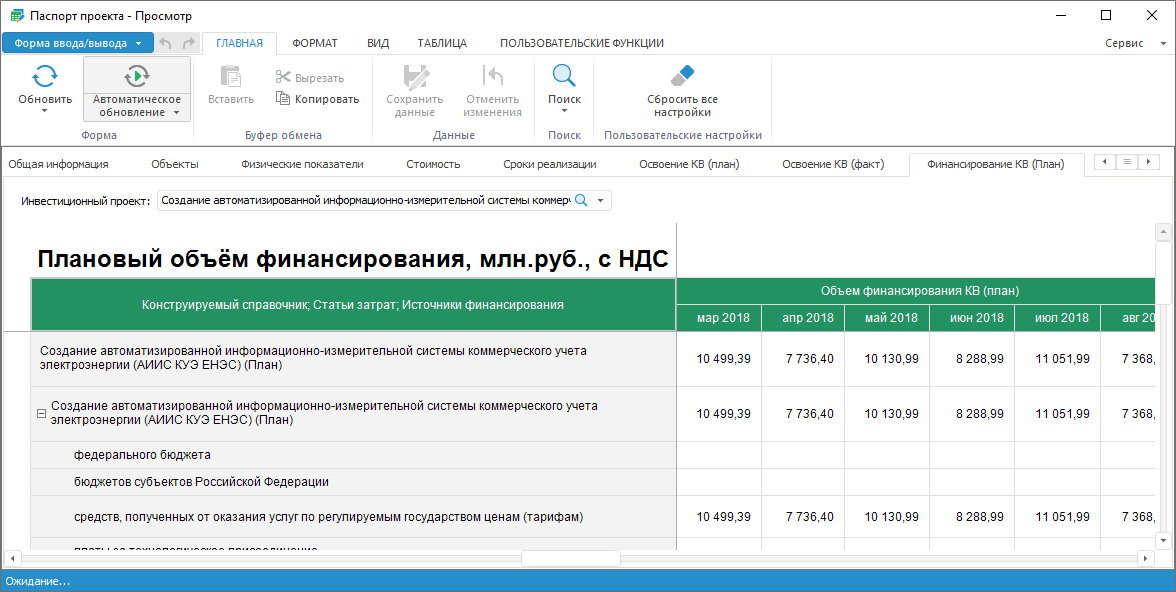
Task: Click the horizontal scrollbar left arrow
Action: [x=12, y=558]
